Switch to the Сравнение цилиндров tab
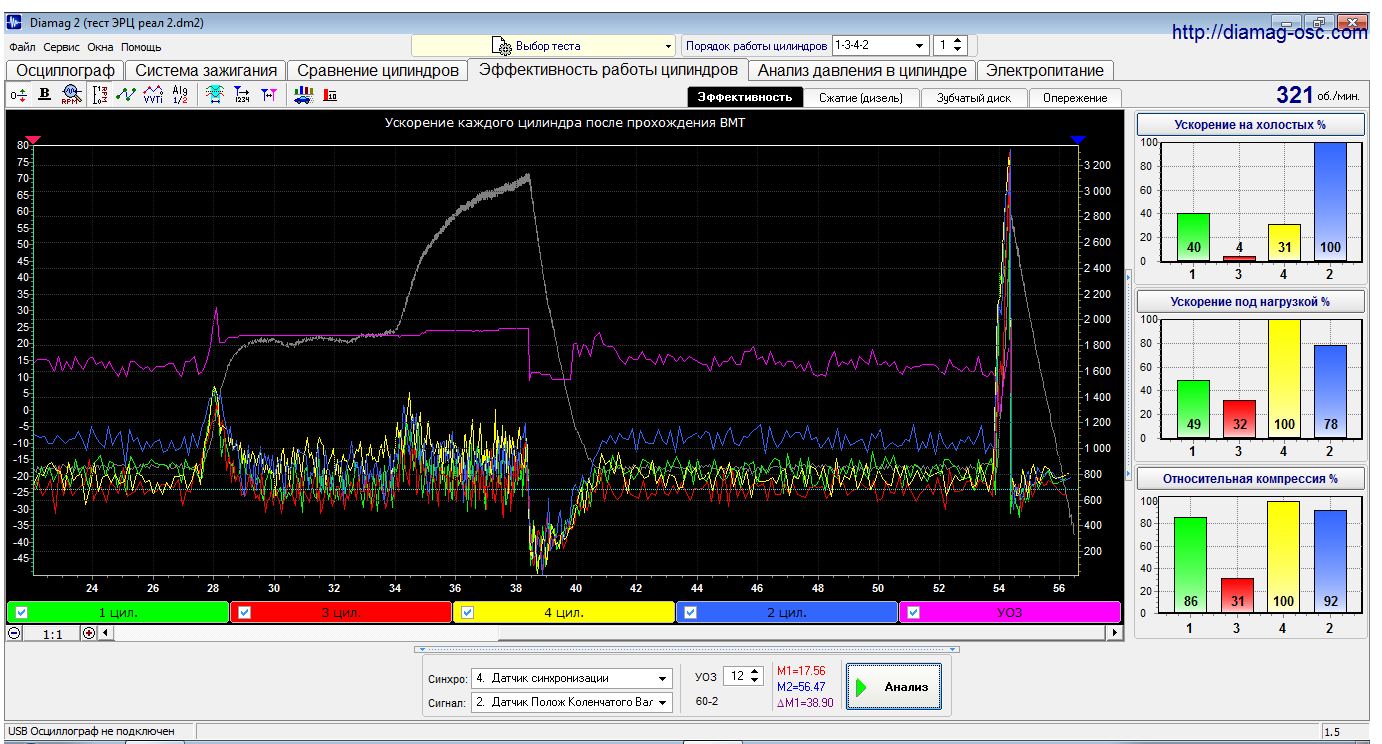This screenshot has height=744, width=1382. 378,70
